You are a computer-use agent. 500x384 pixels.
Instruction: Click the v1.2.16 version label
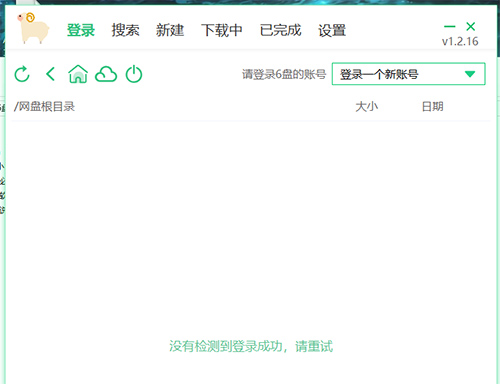460,41
